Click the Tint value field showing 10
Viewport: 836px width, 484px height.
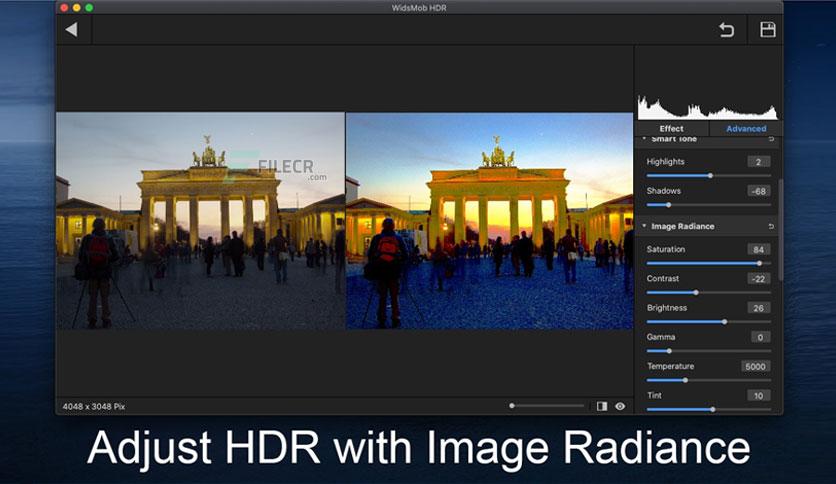[x=758, y=396]
